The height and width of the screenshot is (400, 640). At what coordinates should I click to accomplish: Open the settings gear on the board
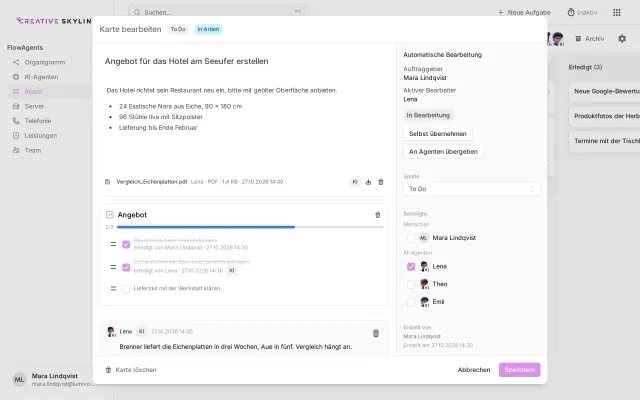[622, 39]
